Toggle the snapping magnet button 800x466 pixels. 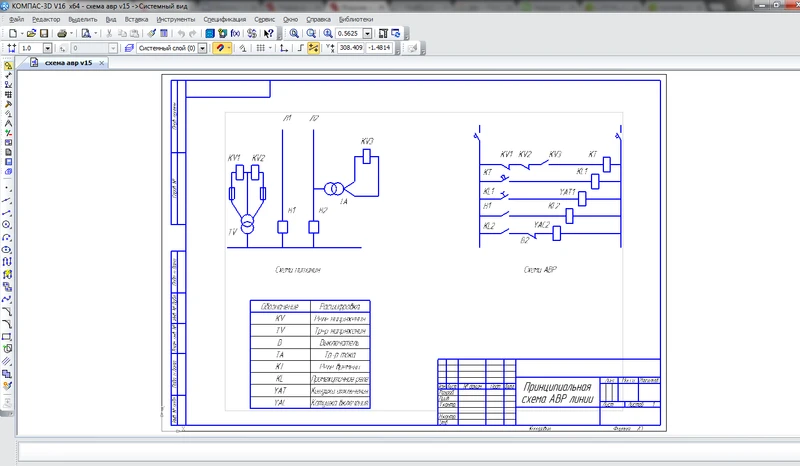219,47
